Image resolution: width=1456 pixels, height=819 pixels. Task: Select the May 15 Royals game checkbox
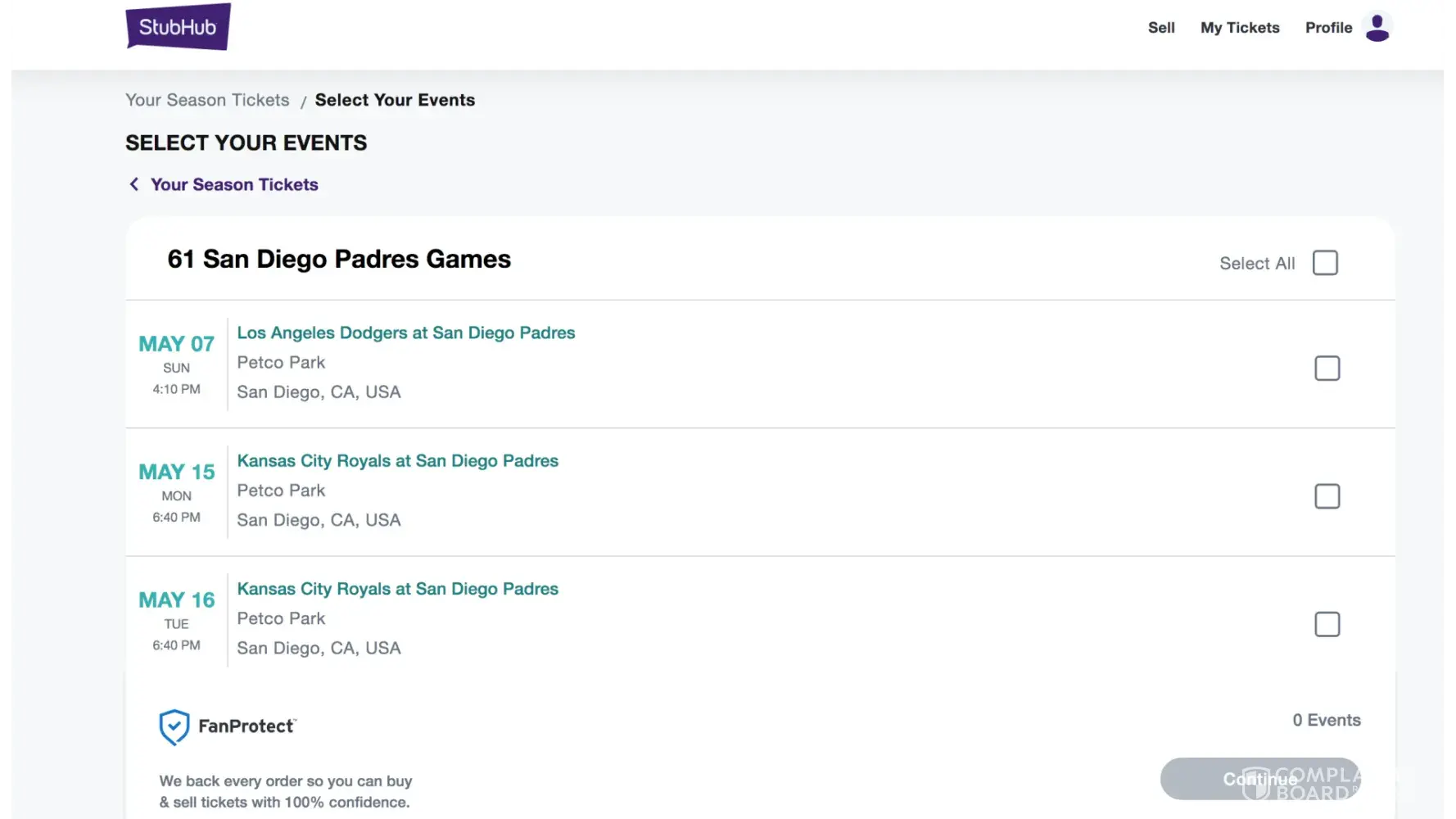click(1327, 496)
